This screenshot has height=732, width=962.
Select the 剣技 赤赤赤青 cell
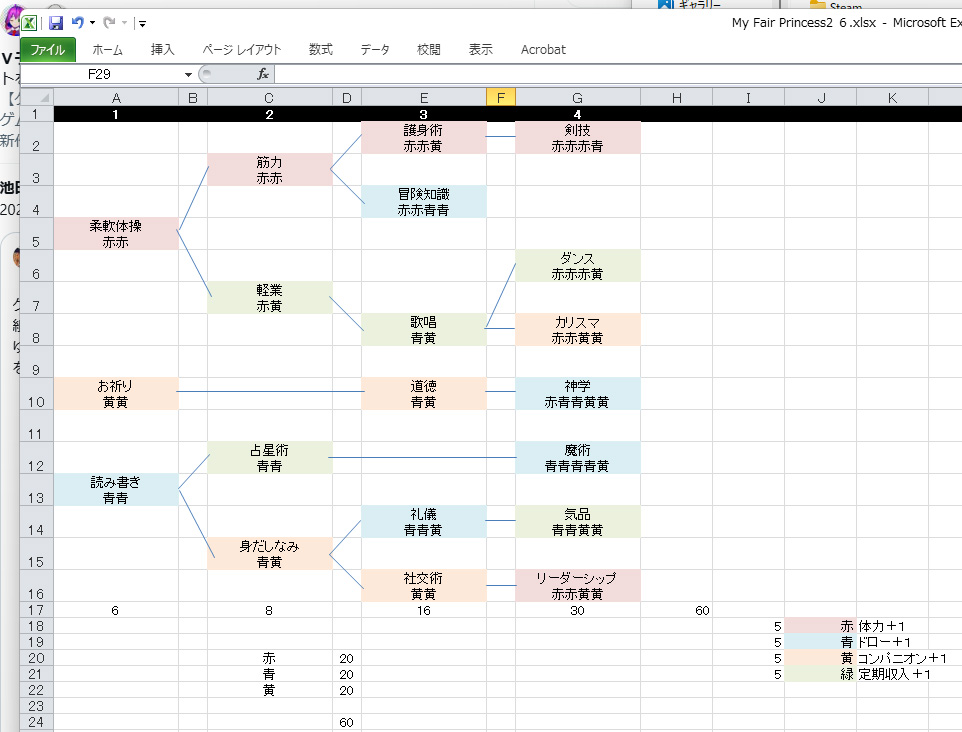point(577,137)
